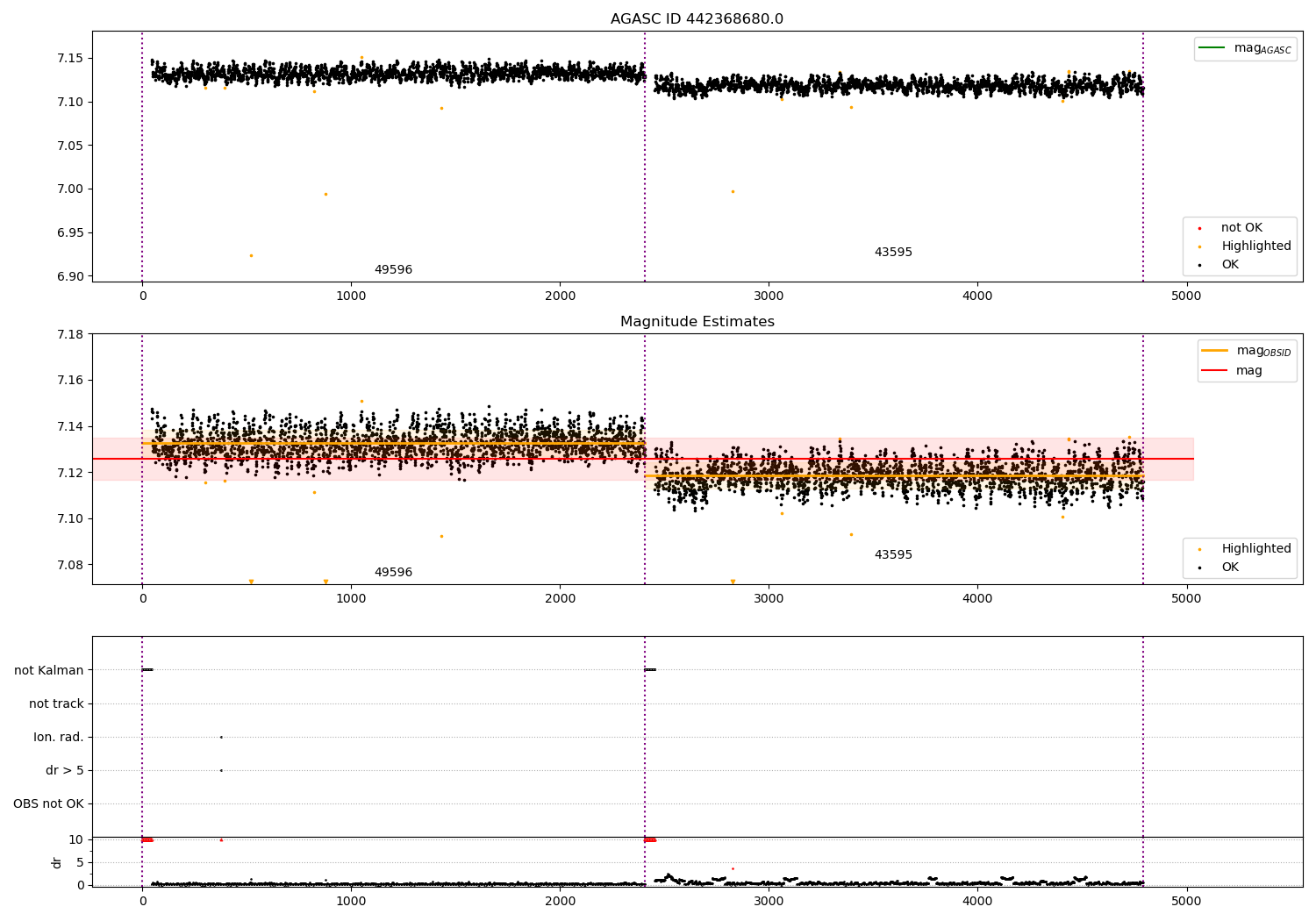Click the 'AGASC ID 442368680.0' plot title
This screenshot has width=1316, height=921.
click(697, 19)
